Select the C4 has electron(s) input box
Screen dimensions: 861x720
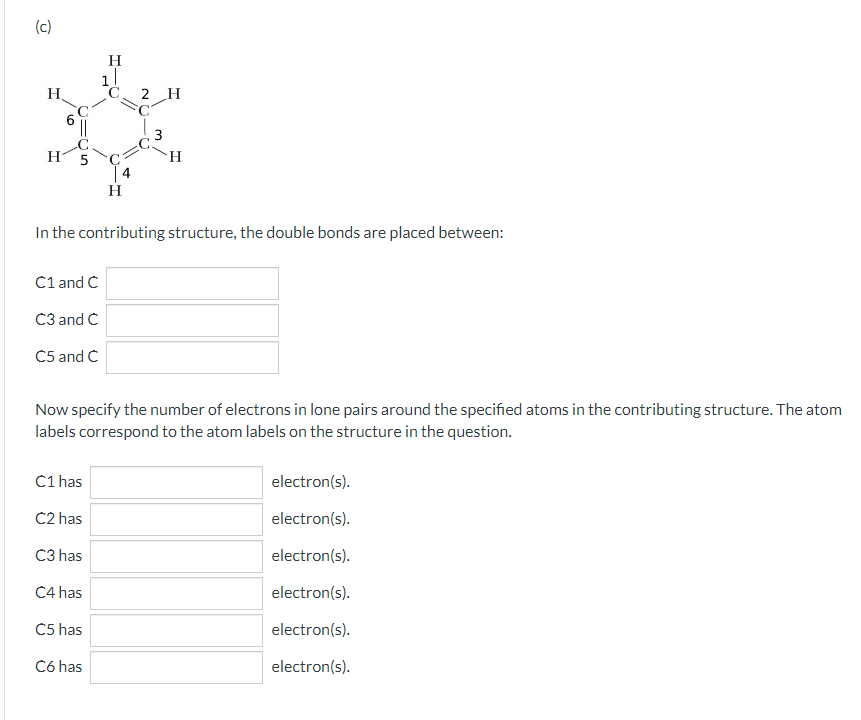[176, 592]
